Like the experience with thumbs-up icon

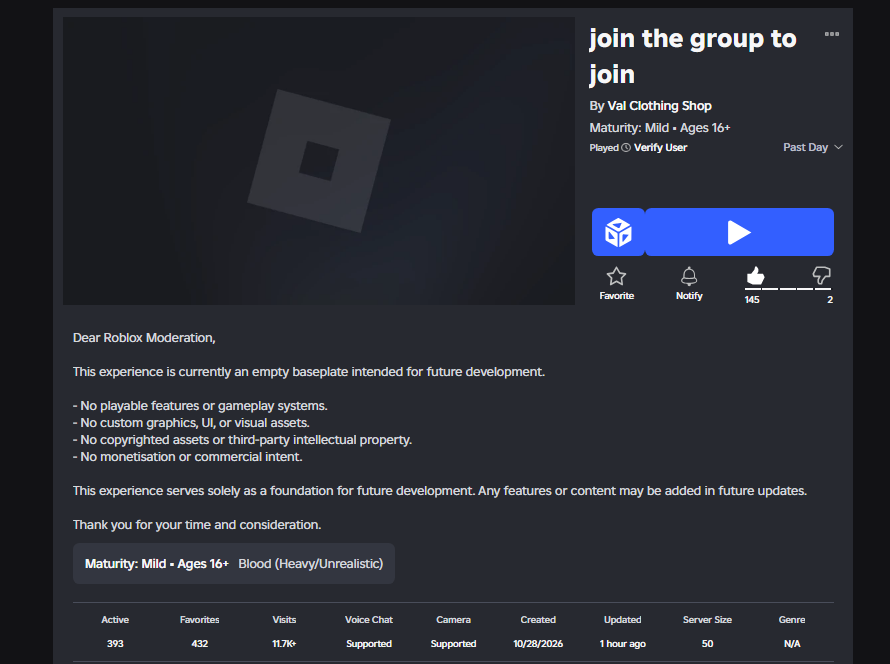click(x=755, y=276)
